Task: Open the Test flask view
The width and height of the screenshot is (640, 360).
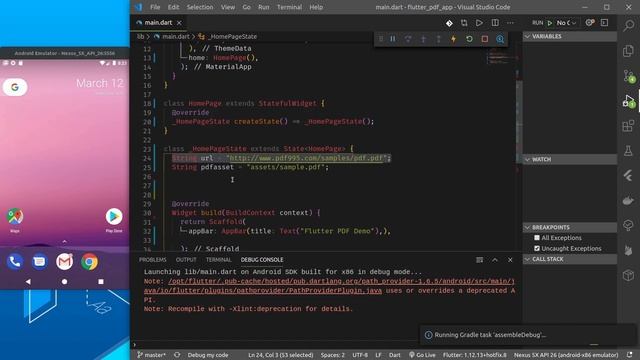Action: click(x=629, y=151)
